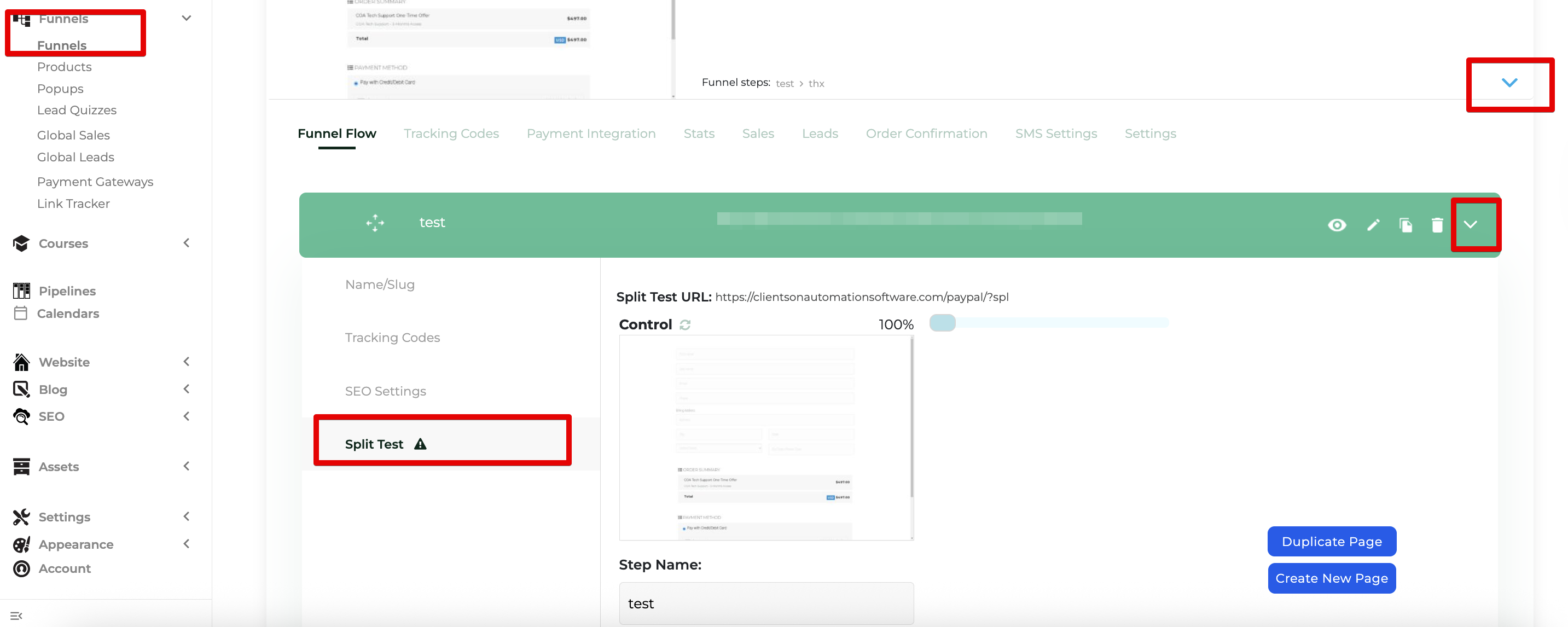1568x627 pixels.
Task: Duplicate the test step using copy icon
Action: tap(1406, 225)
